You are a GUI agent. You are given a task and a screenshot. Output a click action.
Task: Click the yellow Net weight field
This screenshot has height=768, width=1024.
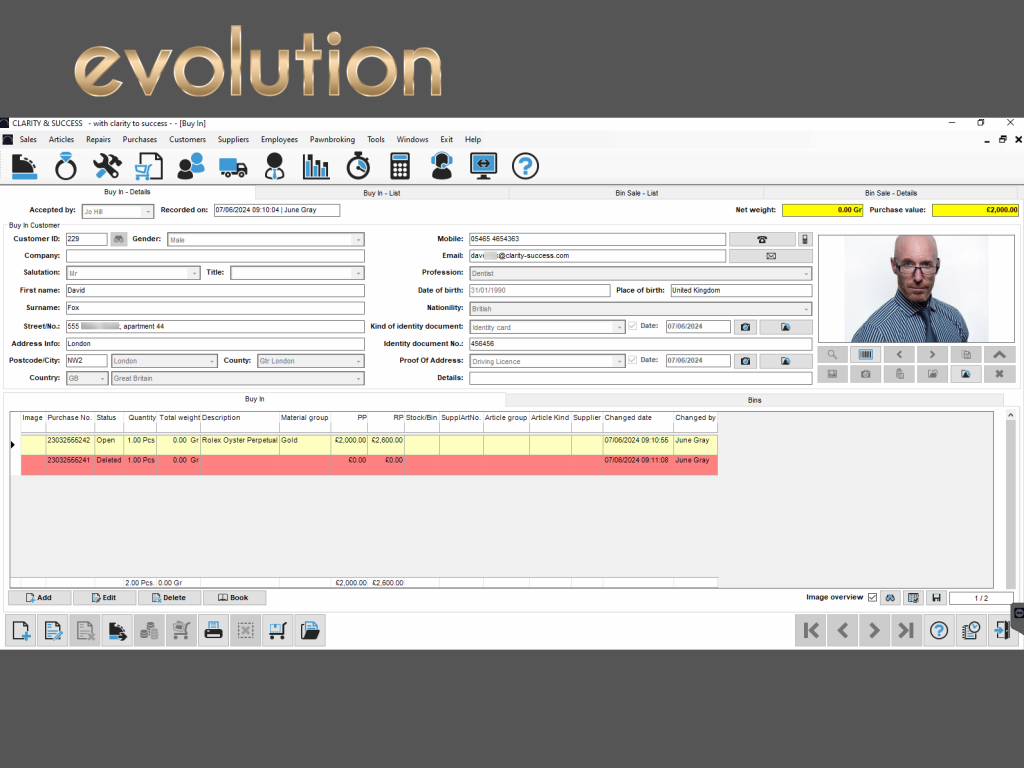click(x=822, y=210)
